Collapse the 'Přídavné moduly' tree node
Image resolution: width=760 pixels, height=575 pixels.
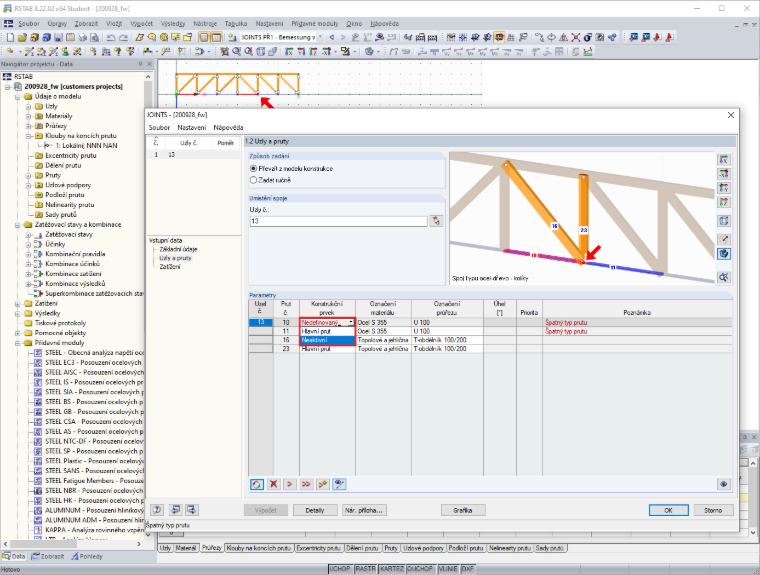(18, 343)
